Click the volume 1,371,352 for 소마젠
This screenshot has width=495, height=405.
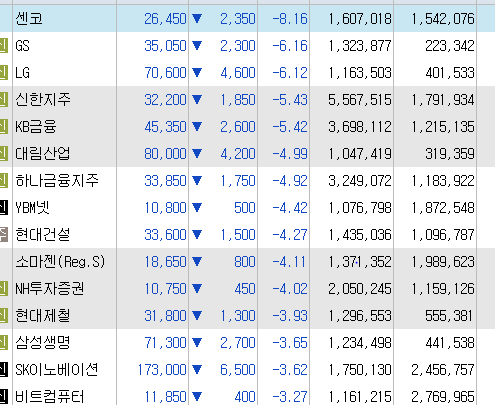tap(360, 262)
